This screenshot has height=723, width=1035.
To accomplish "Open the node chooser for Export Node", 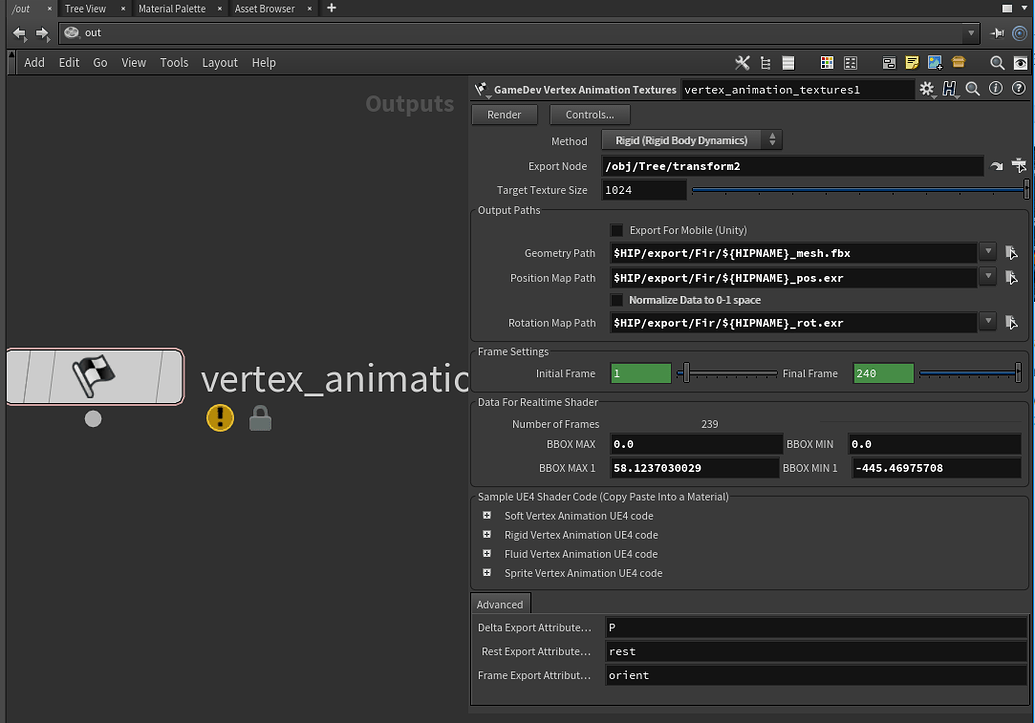I will [x=1019, y=165].
